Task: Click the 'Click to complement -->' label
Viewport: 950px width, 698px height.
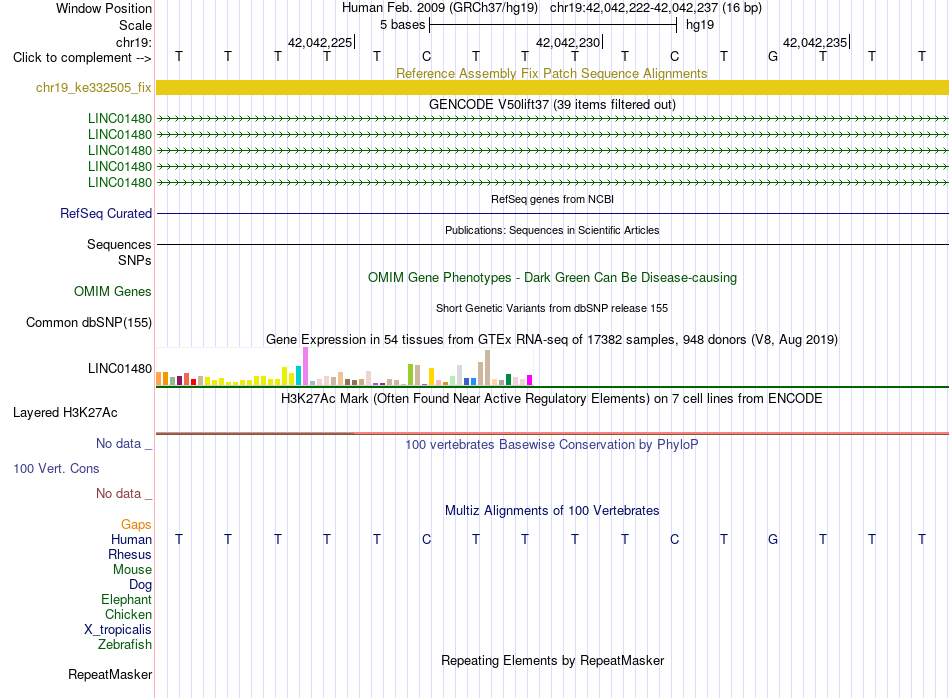Action: pos(82,58)
